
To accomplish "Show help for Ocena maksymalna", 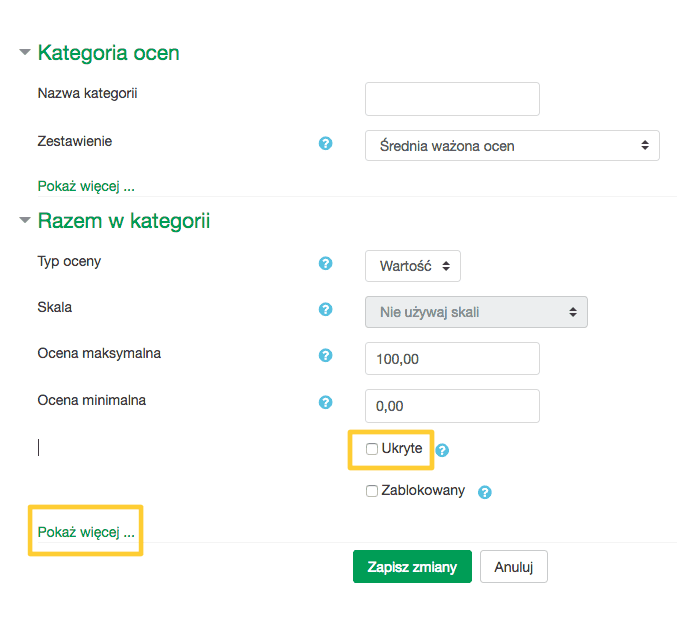I will coord(325,355).
